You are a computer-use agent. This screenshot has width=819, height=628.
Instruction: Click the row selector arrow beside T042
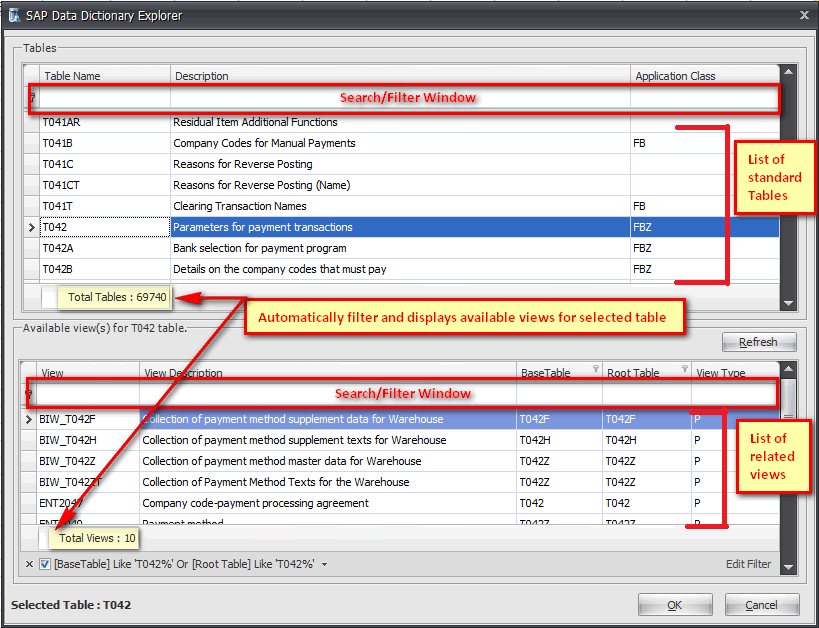(29, 227)
